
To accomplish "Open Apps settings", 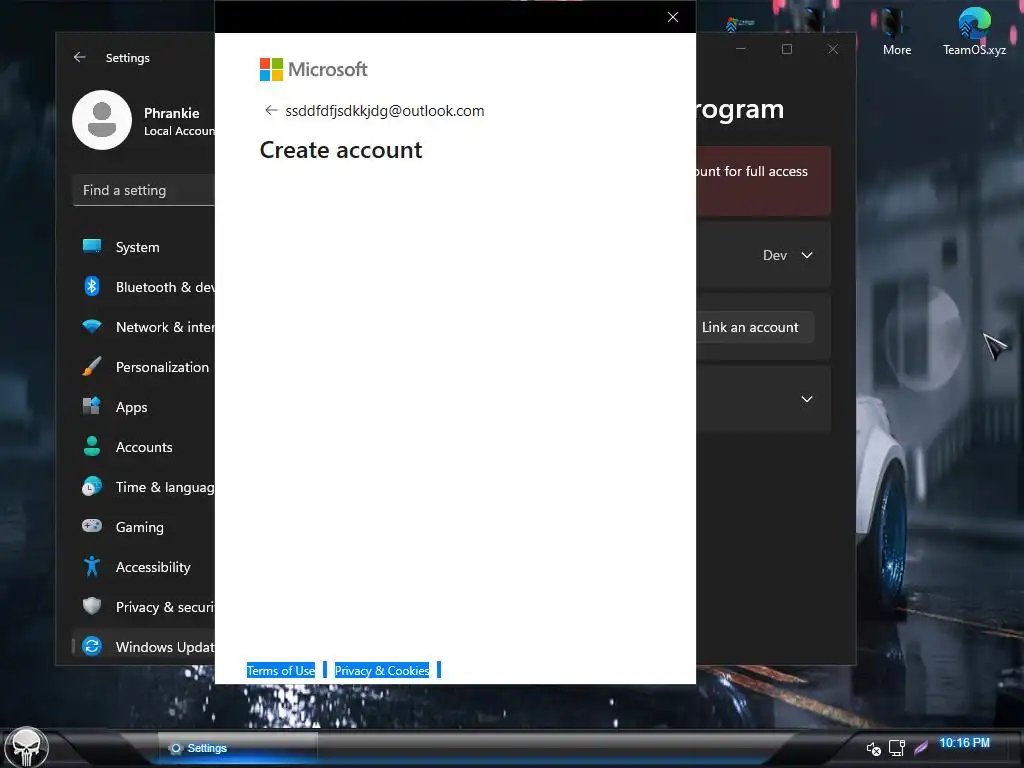I will [144, 407].
